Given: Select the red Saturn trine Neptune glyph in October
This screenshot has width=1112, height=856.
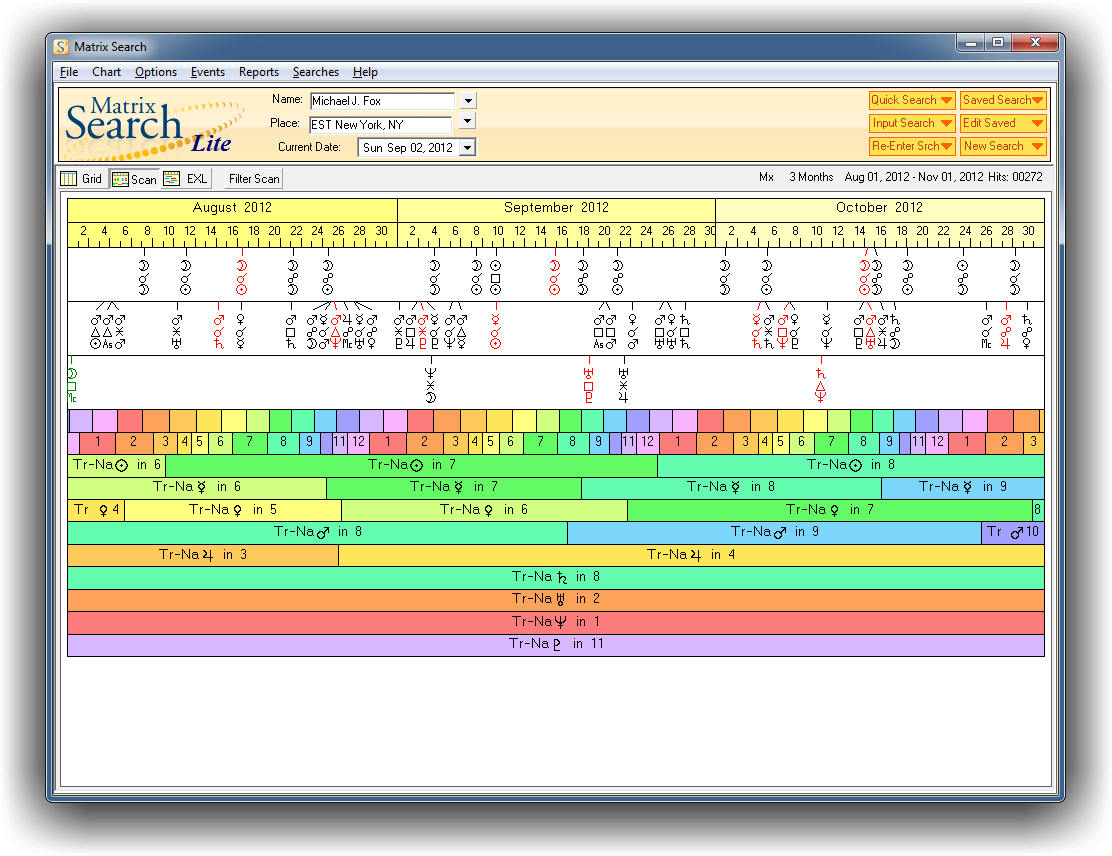Looking at the screenshot, I should click(x=821, y=385).
